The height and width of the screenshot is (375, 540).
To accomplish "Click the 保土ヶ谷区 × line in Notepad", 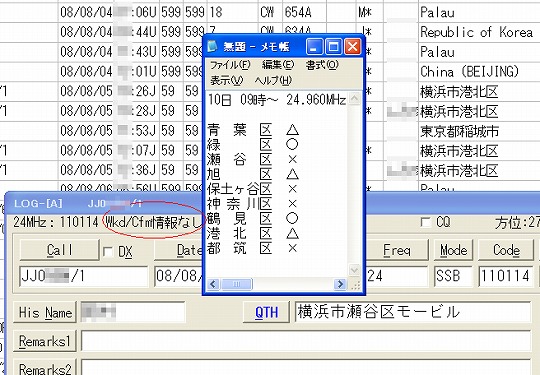I will 253,189.
